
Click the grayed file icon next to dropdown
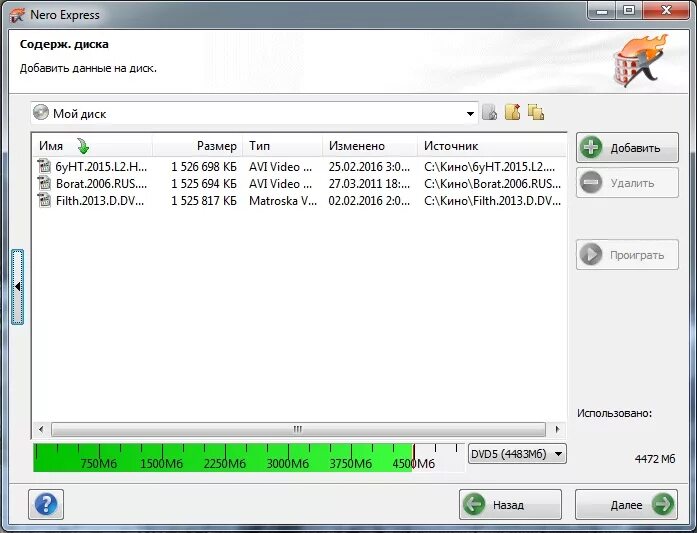pyautogui.click(x=489, y=112)
